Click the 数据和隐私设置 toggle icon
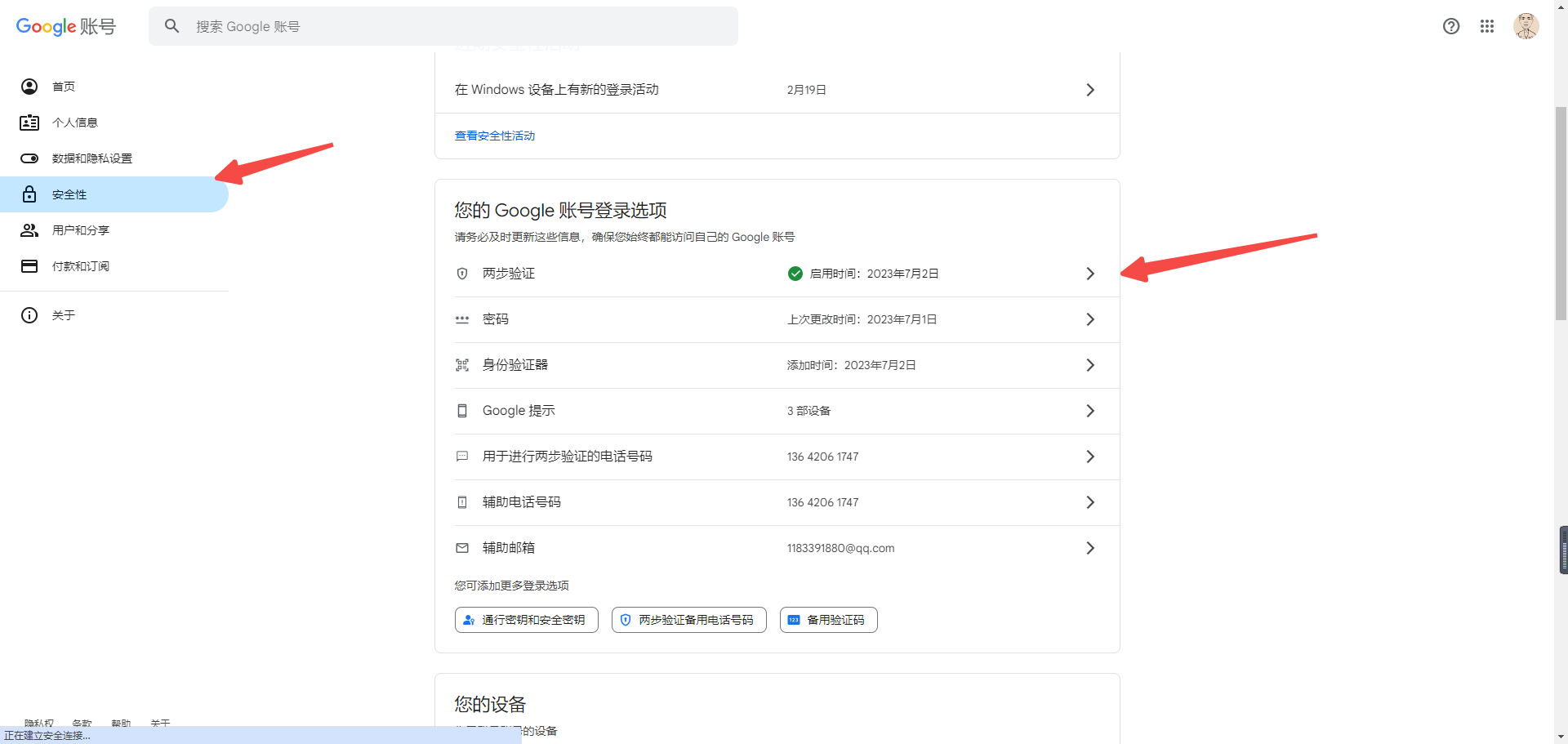 click(x=29, y=158)
